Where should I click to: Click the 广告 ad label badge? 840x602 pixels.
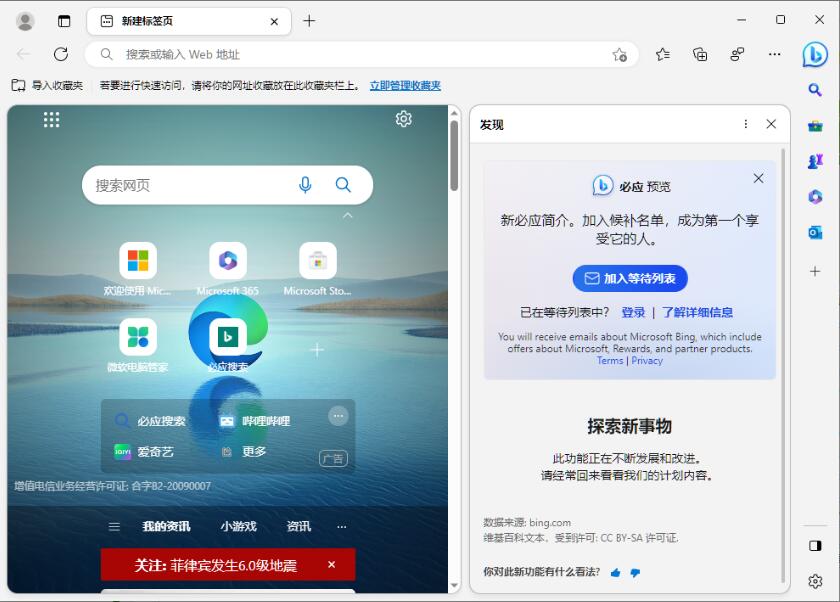[333, 458]
